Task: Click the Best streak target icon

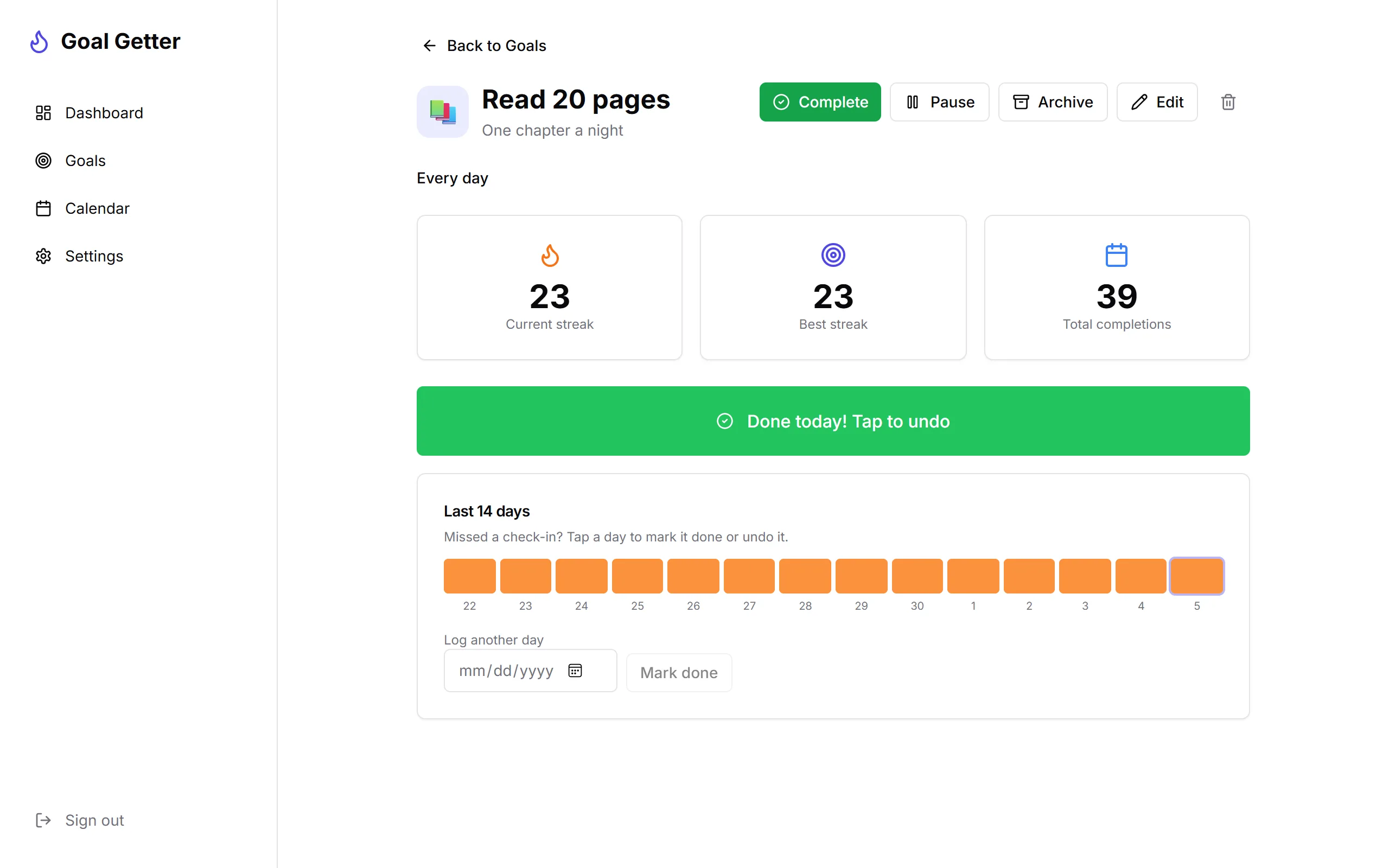Action: coord(833,255)
